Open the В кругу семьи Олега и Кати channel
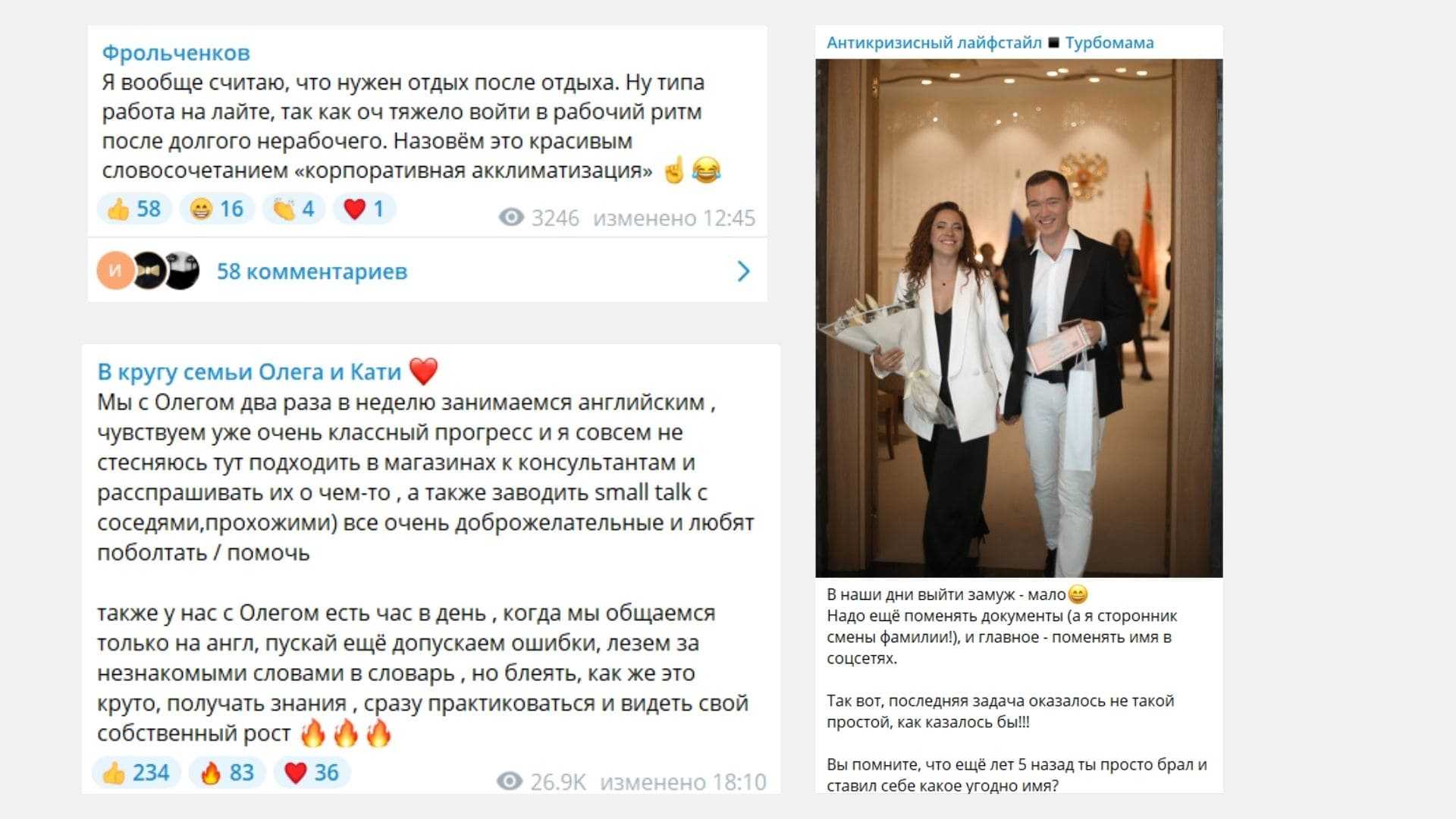This screenshot has height=819, width=1456. pyautogui.click(x=249, y=372)
